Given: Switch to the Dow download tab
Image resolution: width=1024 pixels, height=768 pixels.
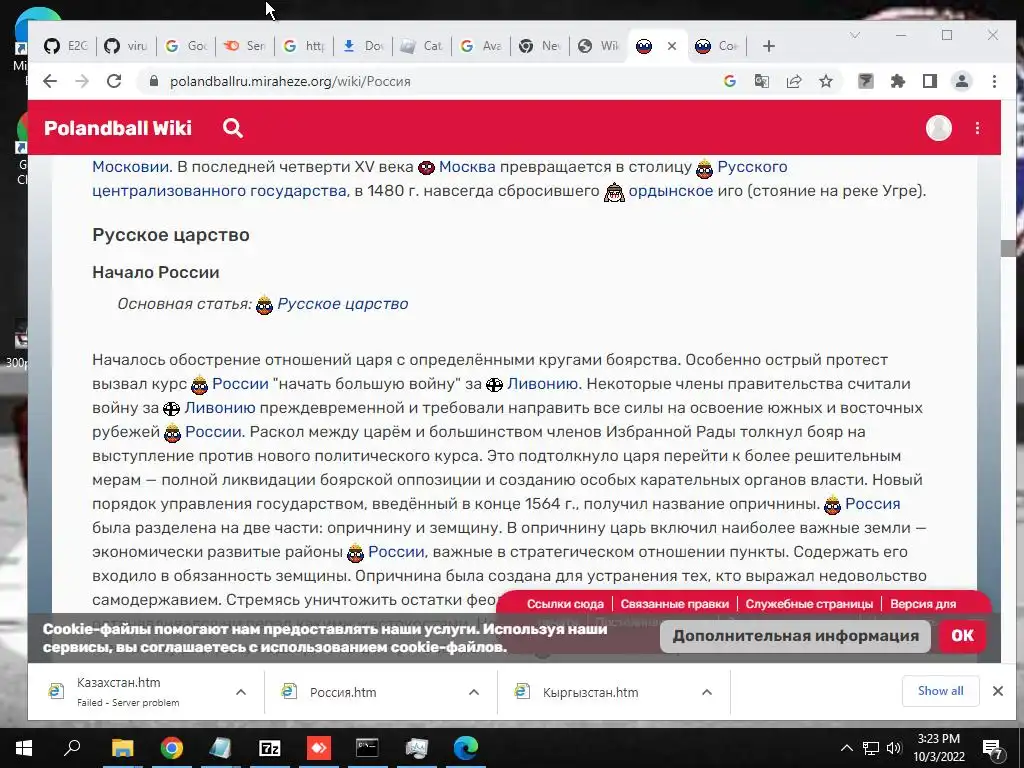Looking at the screenshot, I should [363, 46].
